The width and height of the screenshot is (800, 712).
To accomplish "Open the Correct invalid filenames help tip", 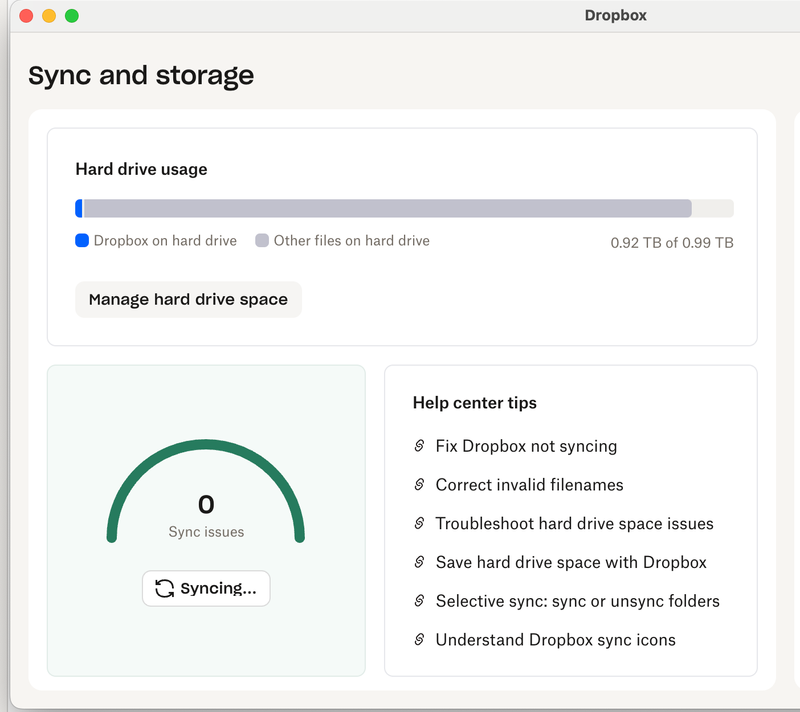I will pos(529,485).
